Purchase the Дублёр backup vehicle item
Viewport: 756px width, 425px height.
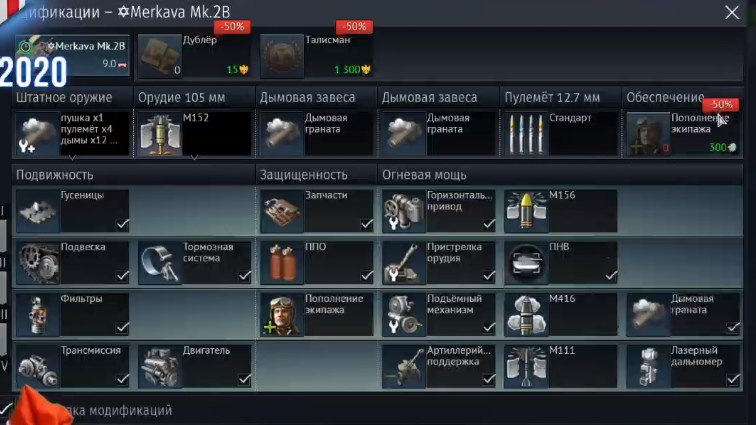coord(194,56)
